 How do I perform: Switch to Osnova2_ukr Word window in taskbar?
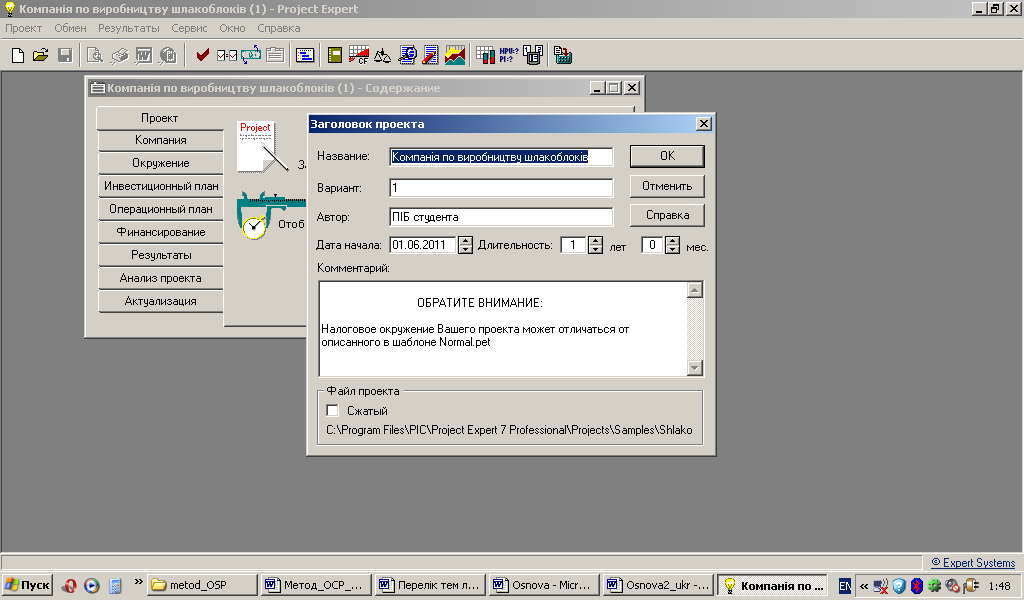point(658,585)
